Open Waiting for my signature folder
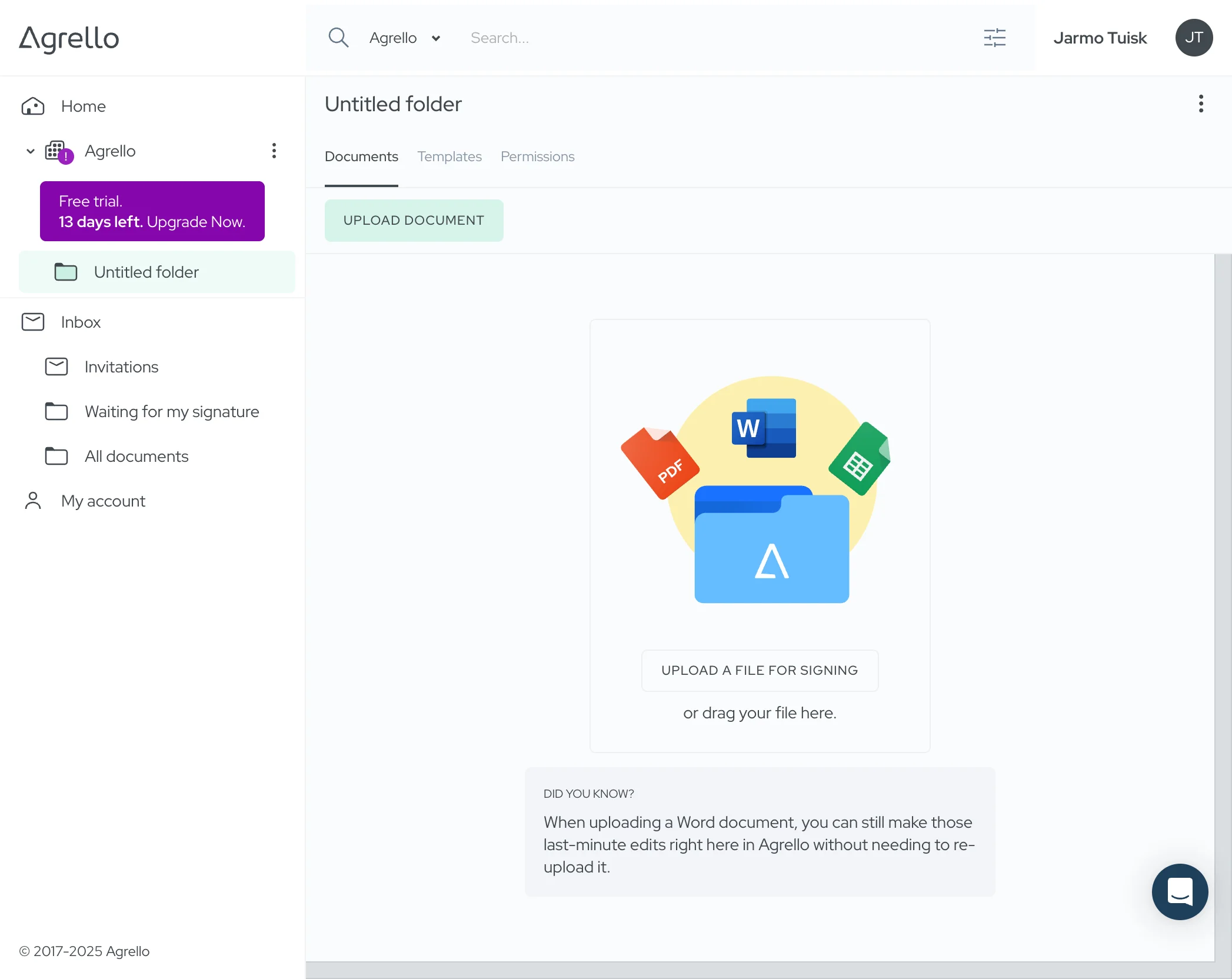 click(x=171, y=411)
